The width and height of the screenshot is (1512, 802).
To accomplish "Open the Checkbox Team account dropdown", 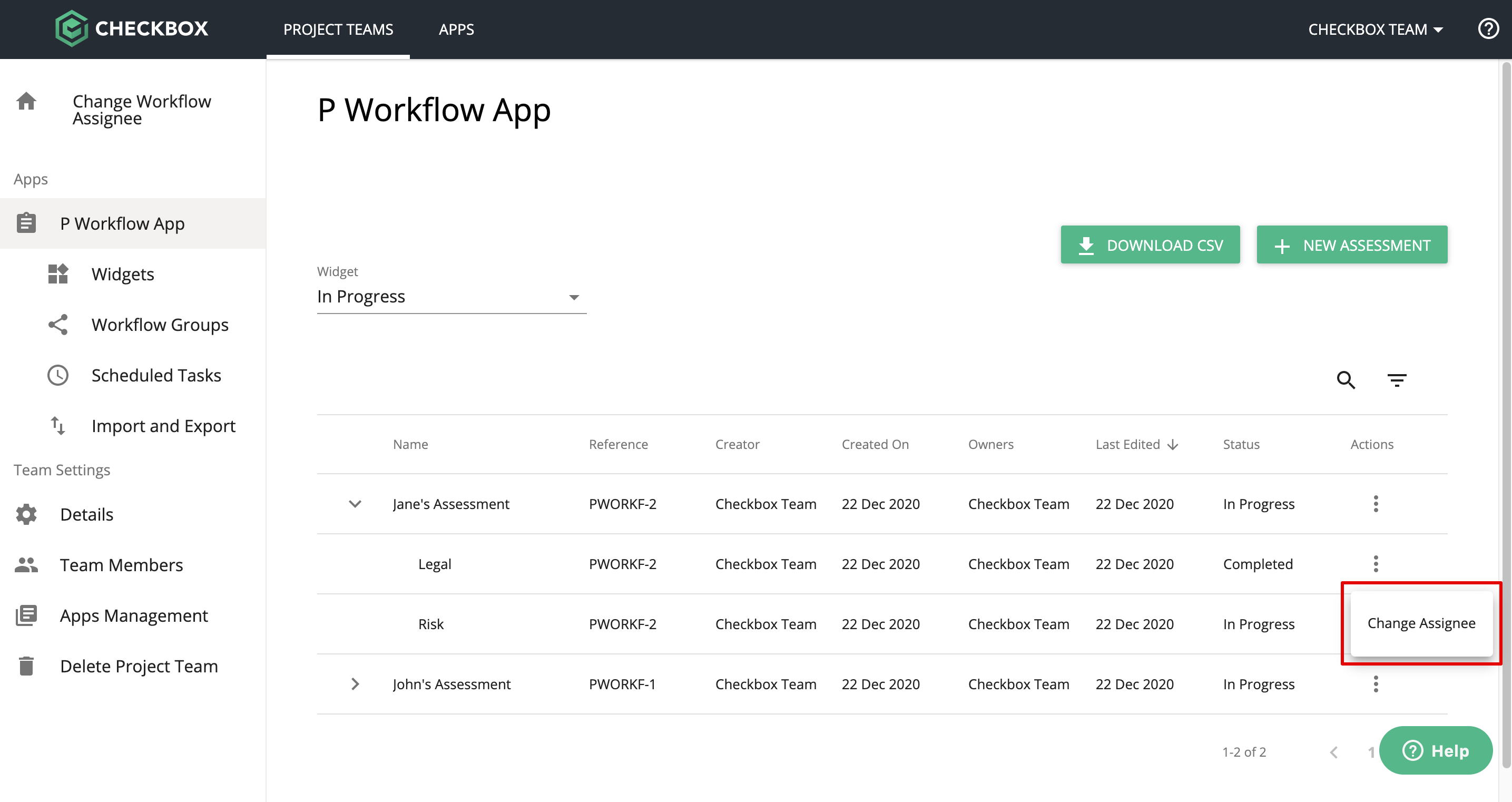I will [1375, 30].
